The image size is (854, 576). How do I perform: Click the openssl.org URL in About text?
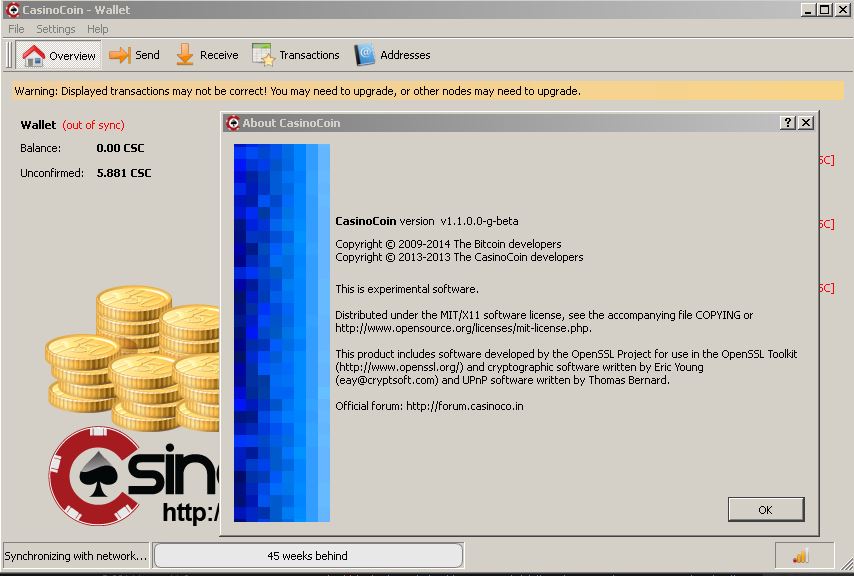[x=400, y=367]
